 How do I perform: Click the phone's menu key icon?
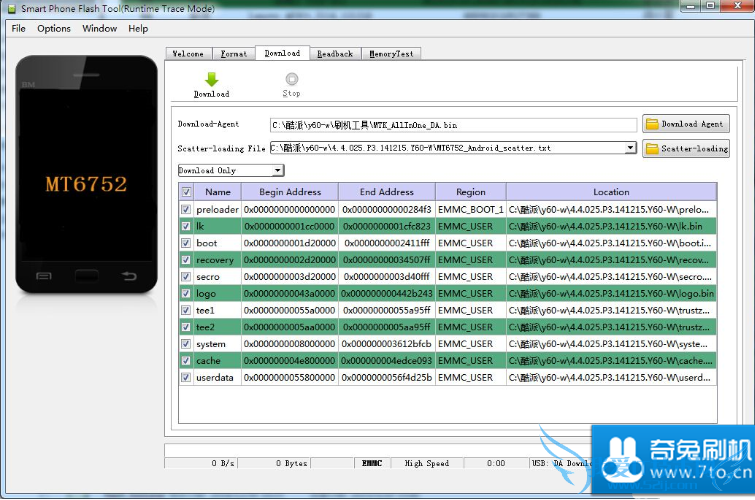(x=43, y=275)
